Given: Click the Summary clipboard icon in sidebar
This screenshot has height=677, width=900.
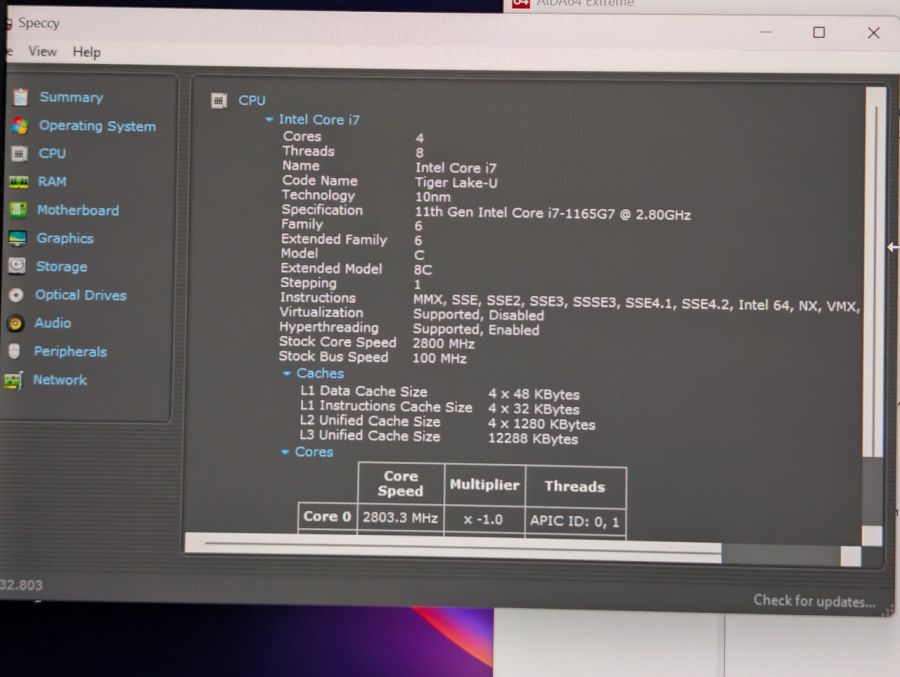Looking at the screenshot, I should pyautogui.click(x=20, y=97).
